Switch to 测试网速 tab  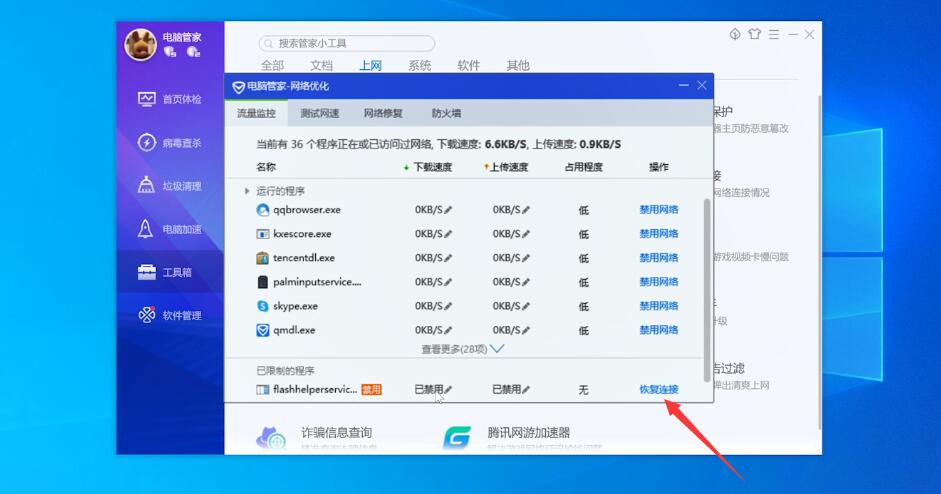(x=320, y=113)
